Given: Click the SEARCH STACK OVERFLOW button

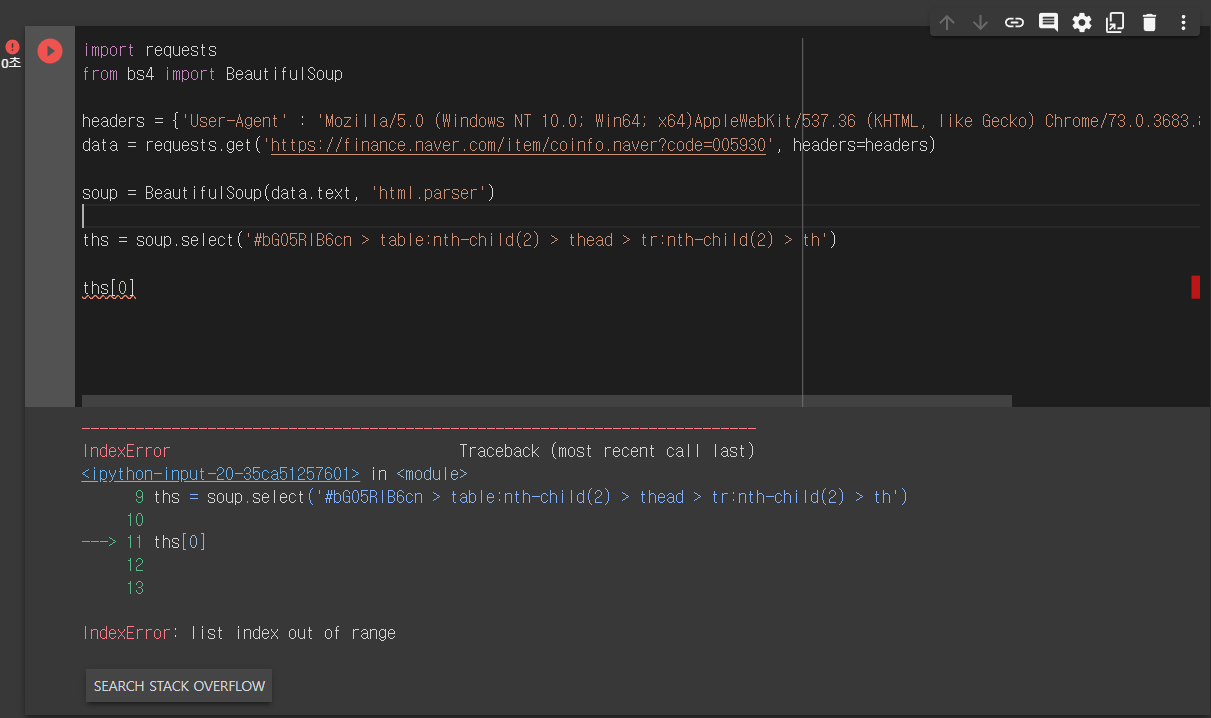Looking at the screenshot, I should (179, 686).
